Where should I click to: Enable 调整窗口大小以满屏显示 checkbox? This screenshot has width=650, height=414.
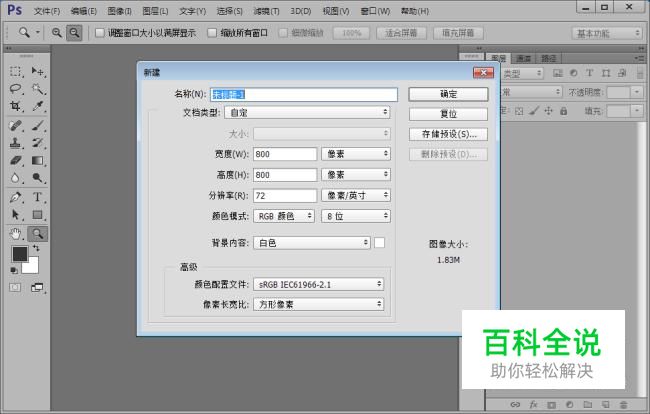(x=99, y=33)
